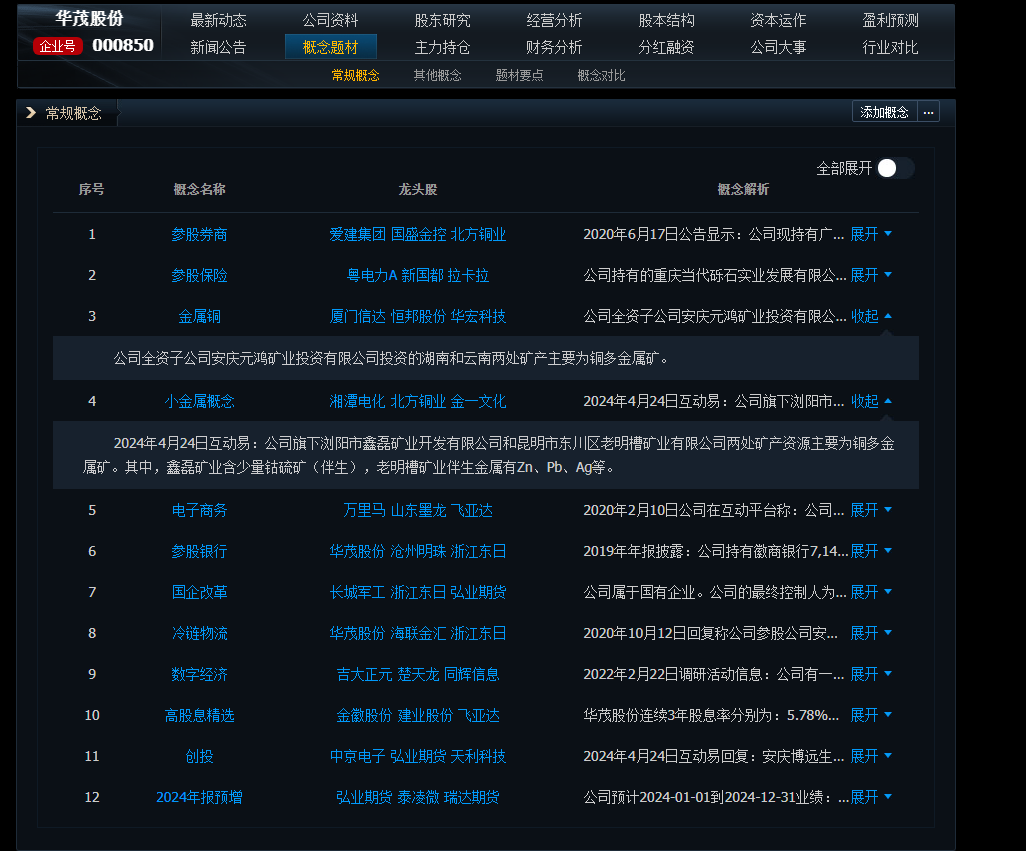Expand the 创投 concept analysis

[x=871, y=756]
